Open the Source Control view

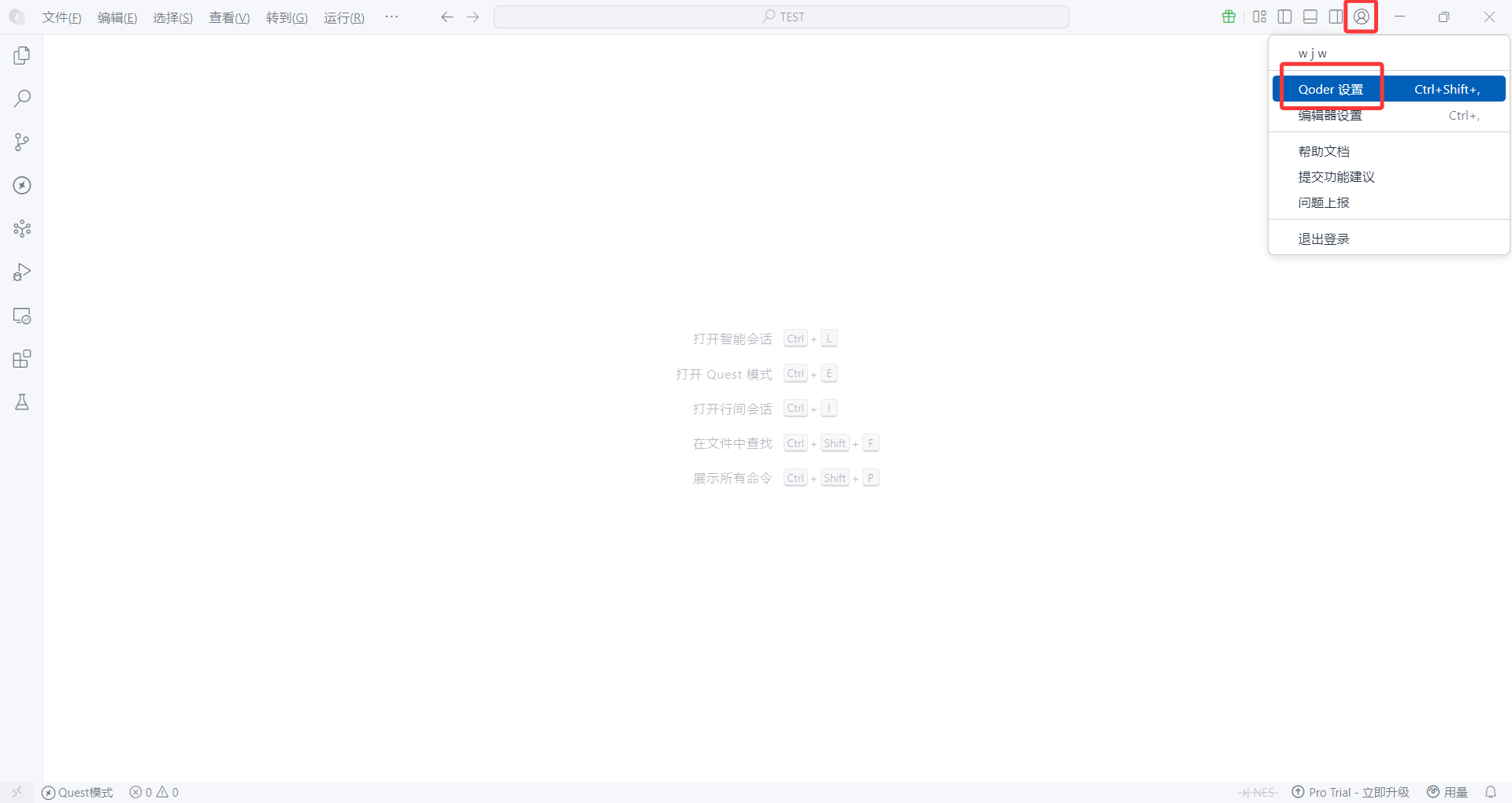(x=21, y=142)
